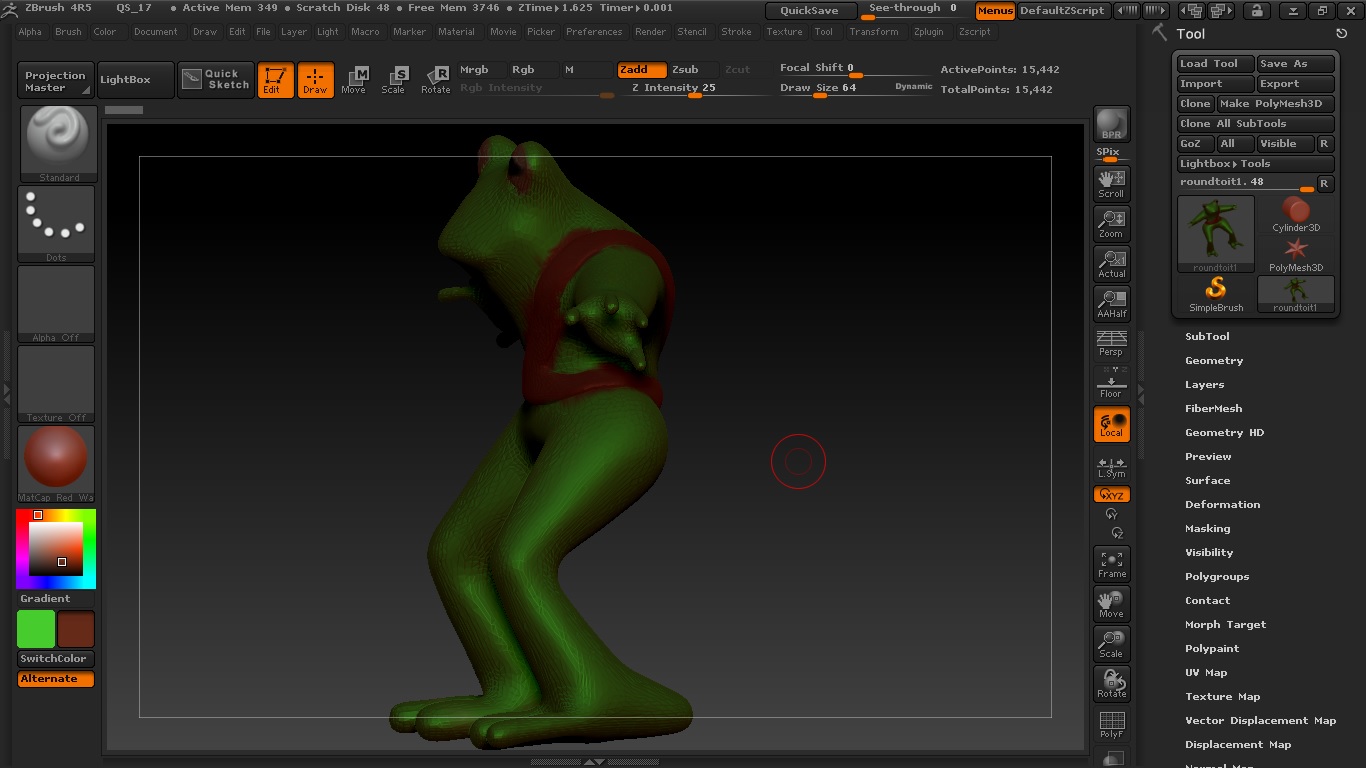The width and height of the screenshot is (1366, 768).
Task: Toggle PolyF polyframe display
Action: tap(1111, 725)
